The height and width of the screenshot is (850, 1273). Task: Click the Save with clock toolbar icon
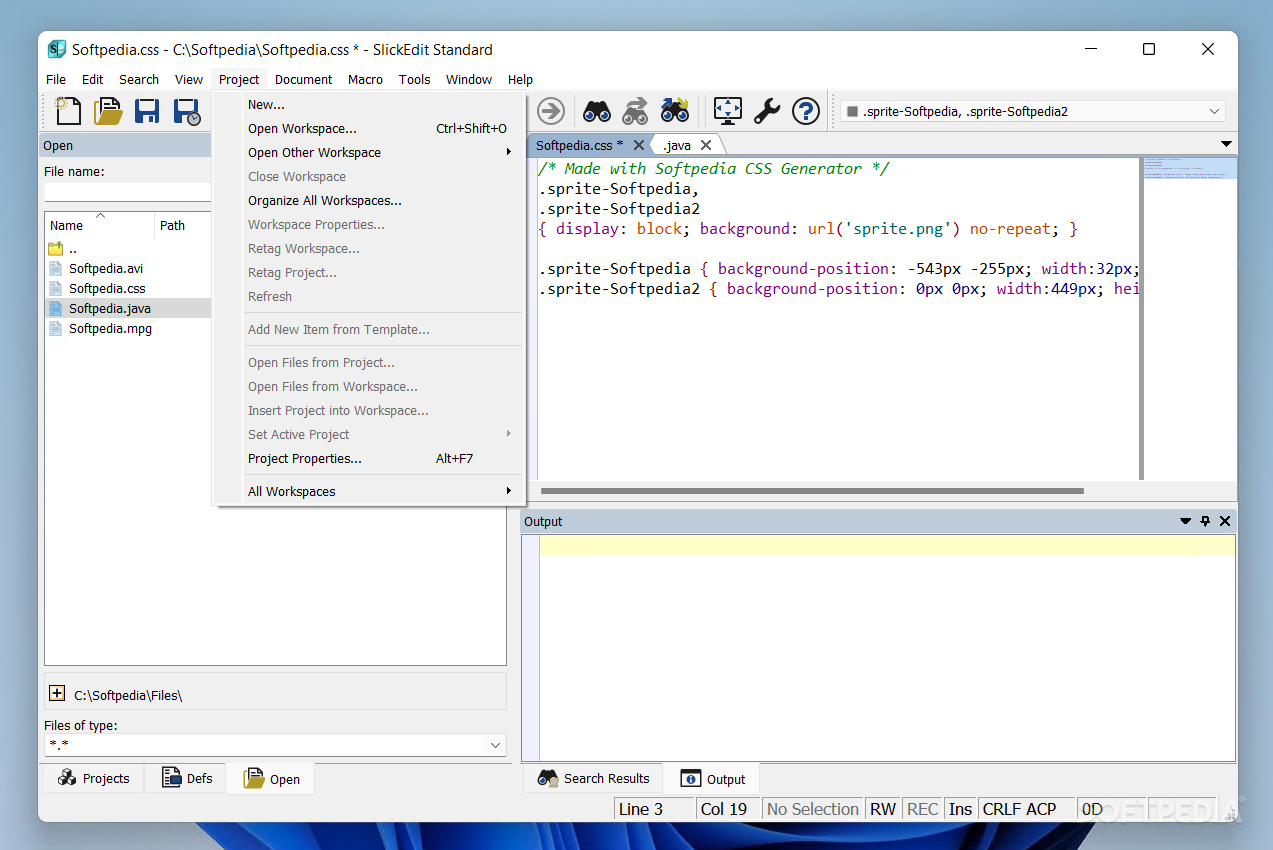187,111
